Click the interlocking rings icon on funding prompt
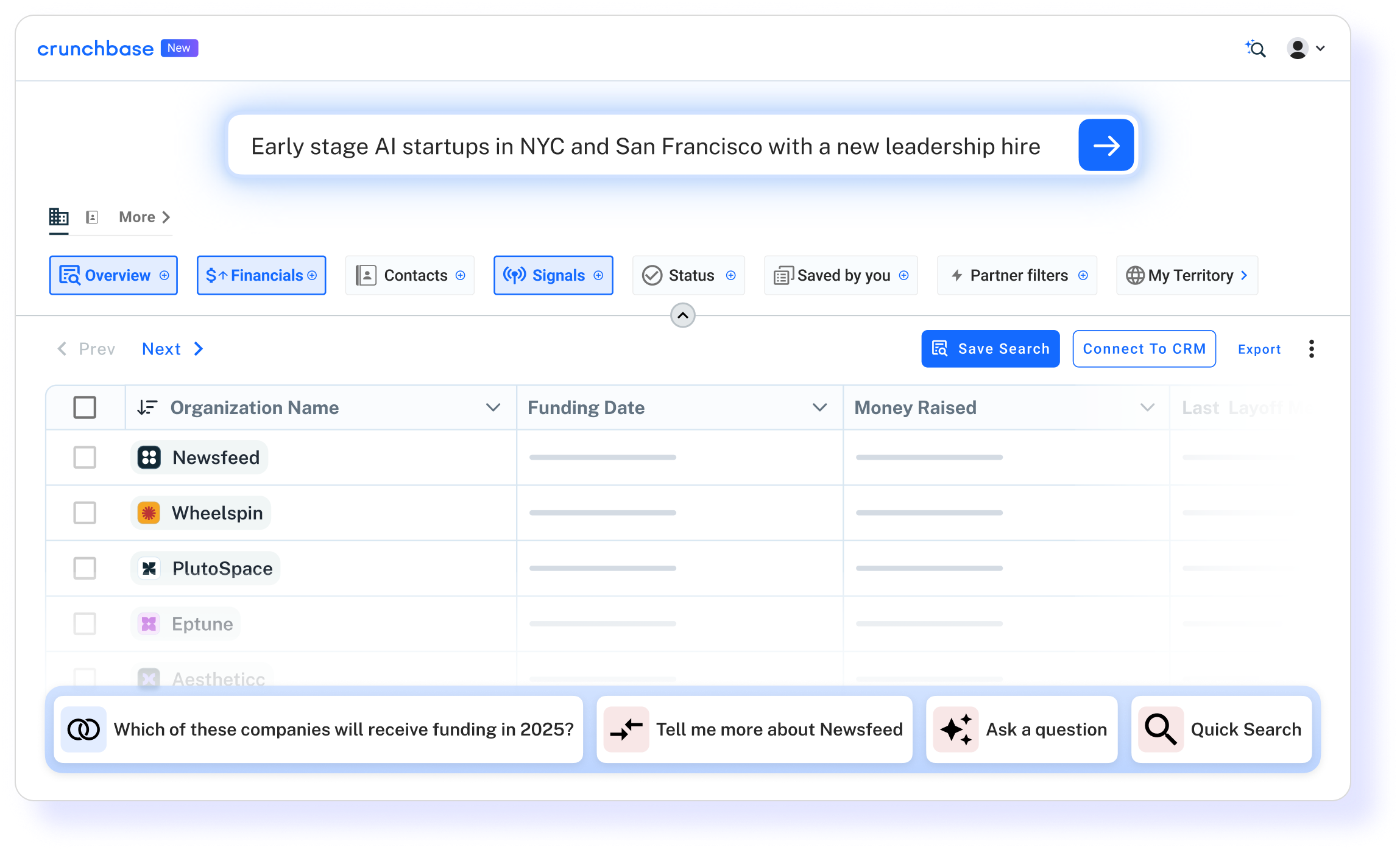1400x850 pixels. [83, 729]
